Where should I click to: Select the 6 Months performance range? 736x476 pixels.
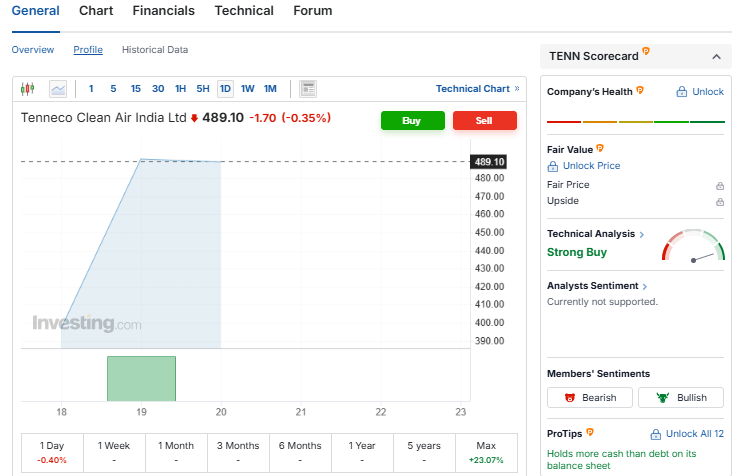[300, 453]
